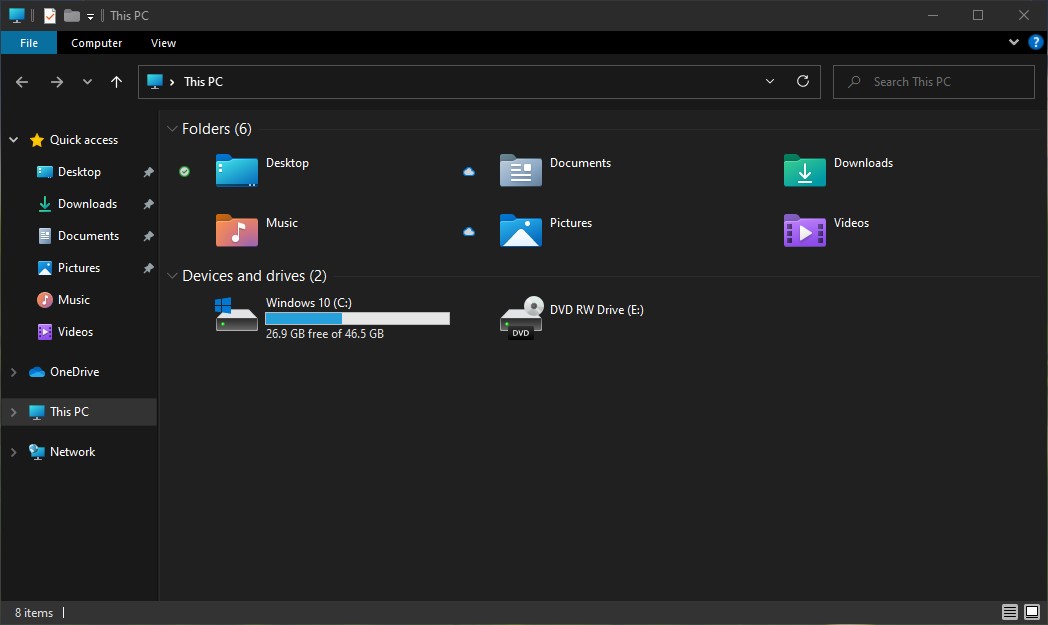Viewport: 1048px width, 625px height.
Task: Select Pictures in Quick access
Action: [x=79, y=268]
